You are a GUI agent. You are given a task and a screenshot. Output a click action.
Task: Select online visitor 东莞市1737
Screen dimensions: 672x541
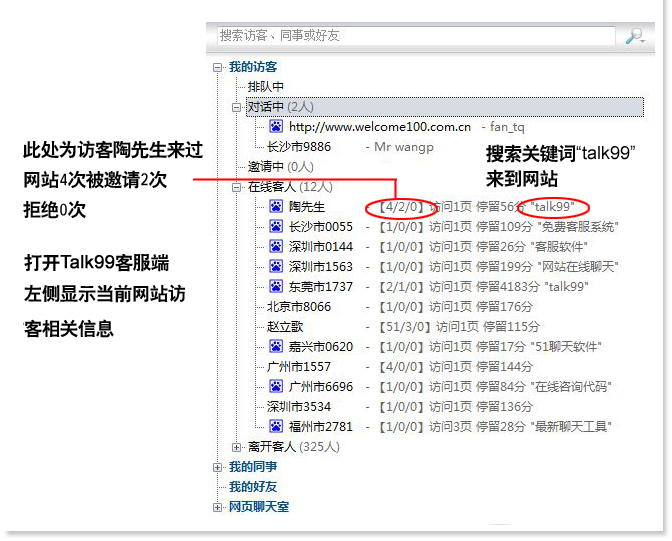[321, 287]
